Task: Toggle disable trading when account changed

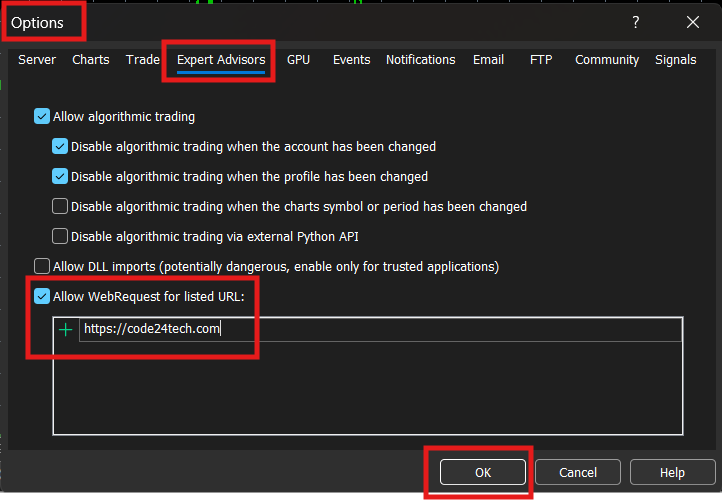Action: pyautogui.click(x=60, y=146)
